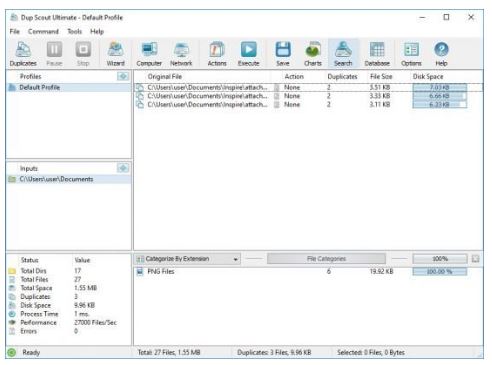The width and height of the screenshot is (492, 365).
Task: Click the action icon in 3.11 KB row
Action: click(x=276, y=105)
